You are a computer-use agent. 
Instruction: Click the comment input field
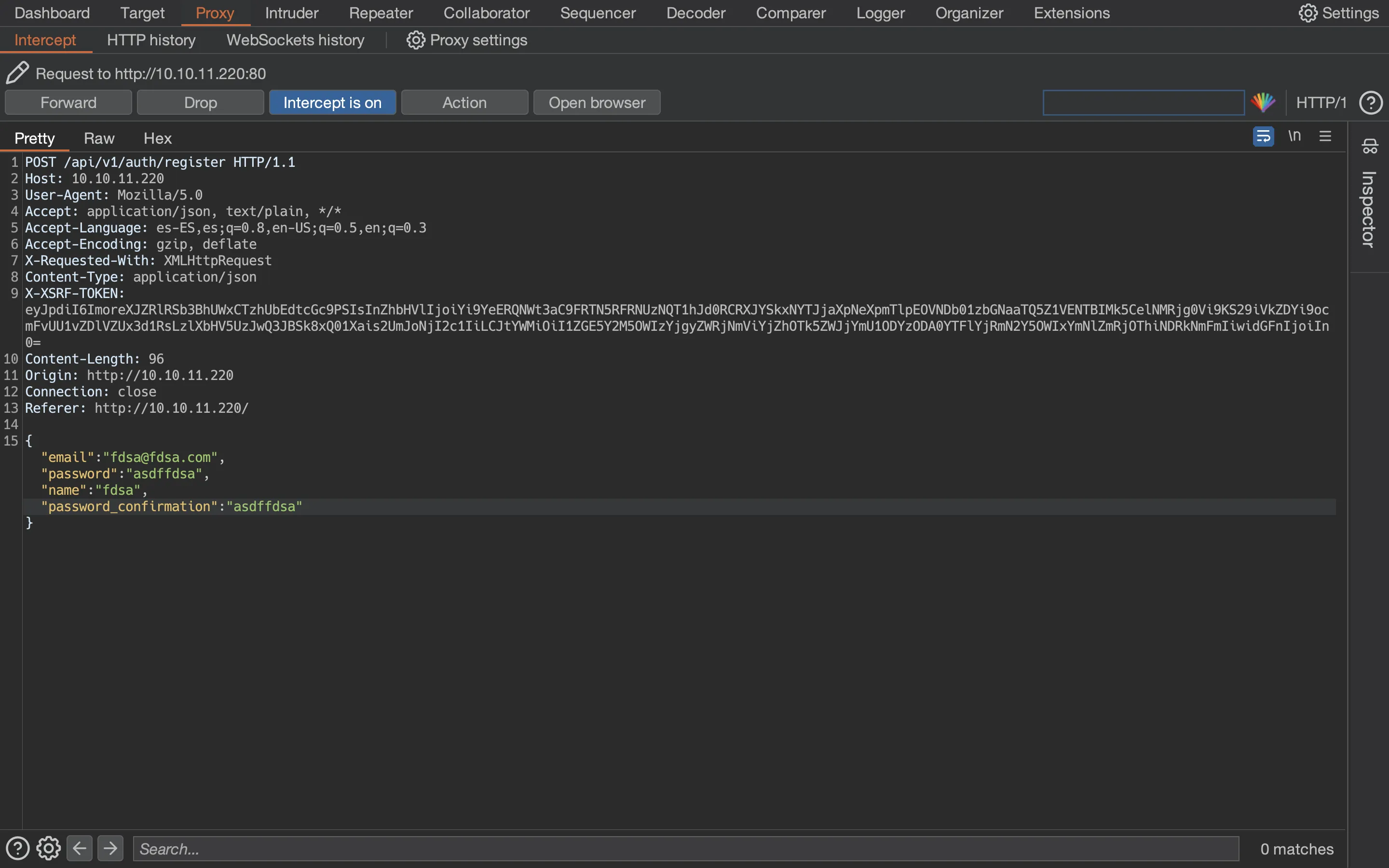tap(1144, 103)
